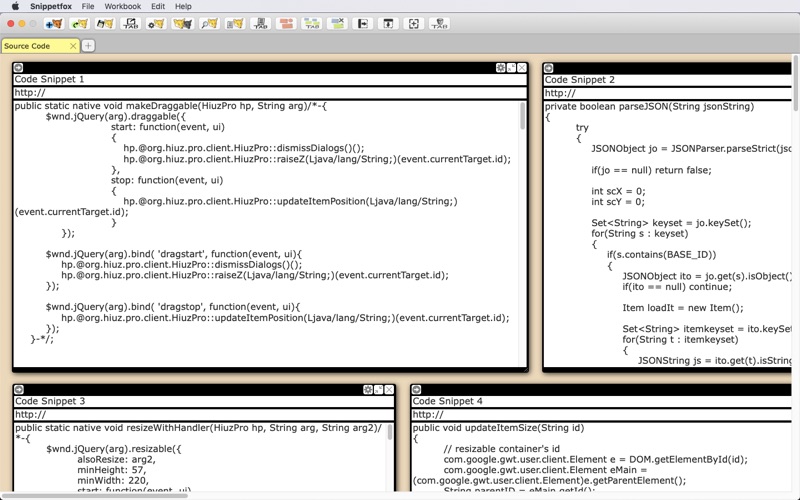Click the gear fox settings toolbar icon

pyautogui.click(x=157, y=23)
